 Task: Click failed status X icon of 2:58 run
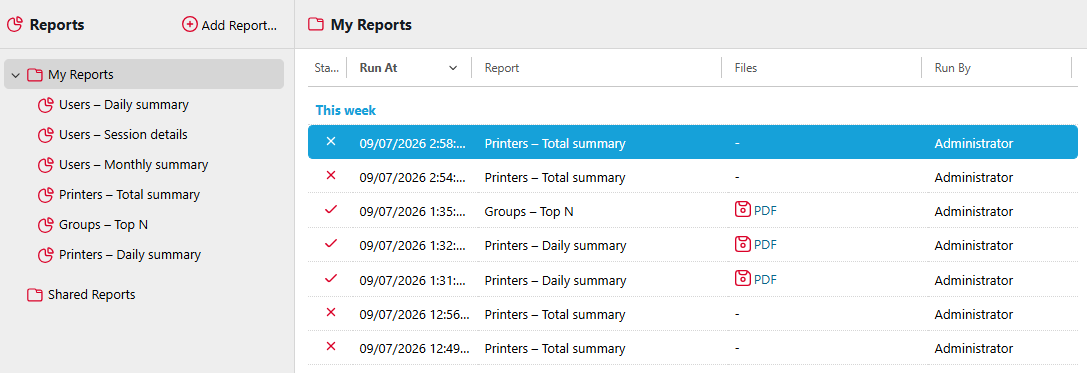[331, 141]
